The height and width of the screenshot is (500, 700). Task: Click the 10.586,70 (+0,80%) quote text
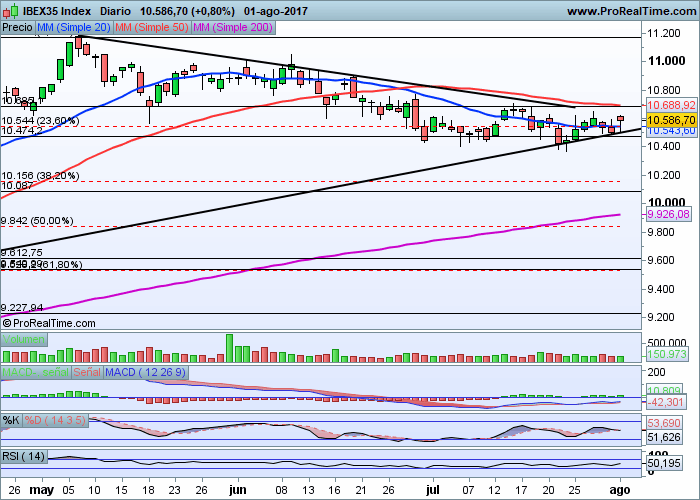[x=188, y=11]
